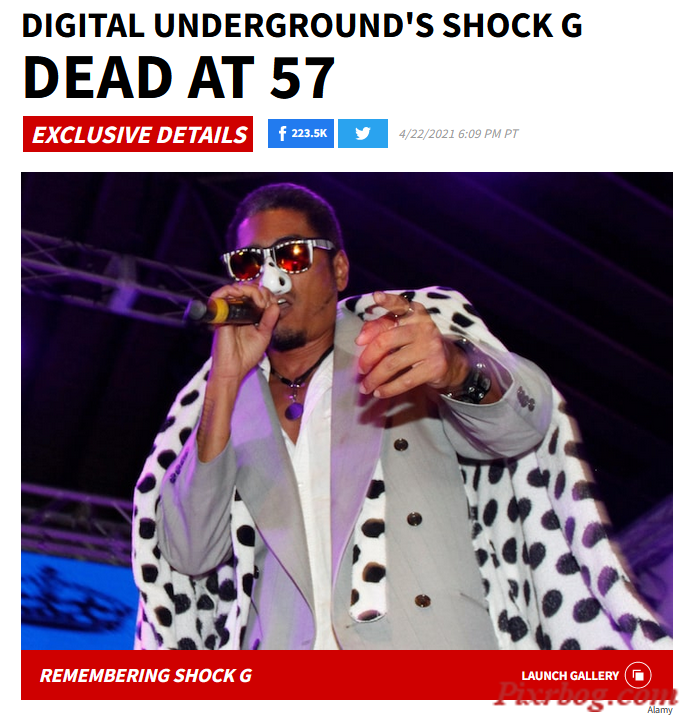Click the Alamy photo credit
The image size is (698, 727).
[660, 710]
